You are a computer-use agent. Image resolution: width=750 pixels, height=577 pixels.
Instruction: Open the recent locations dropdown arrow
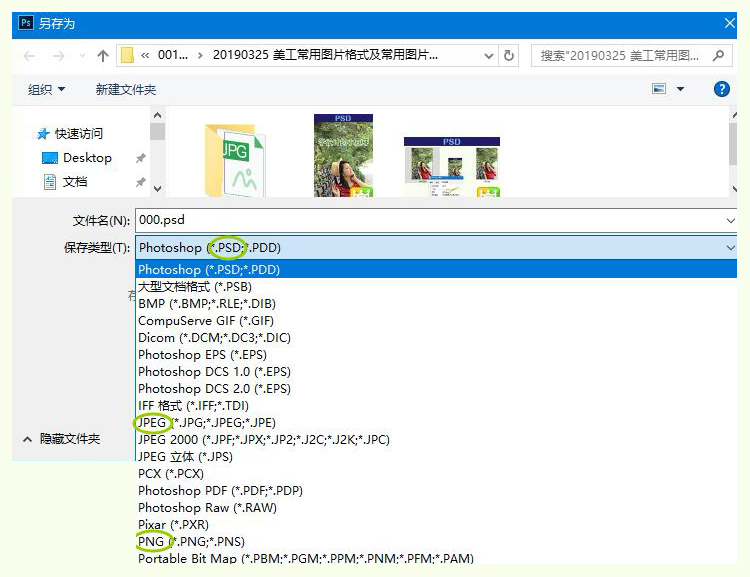coord(82,56)
